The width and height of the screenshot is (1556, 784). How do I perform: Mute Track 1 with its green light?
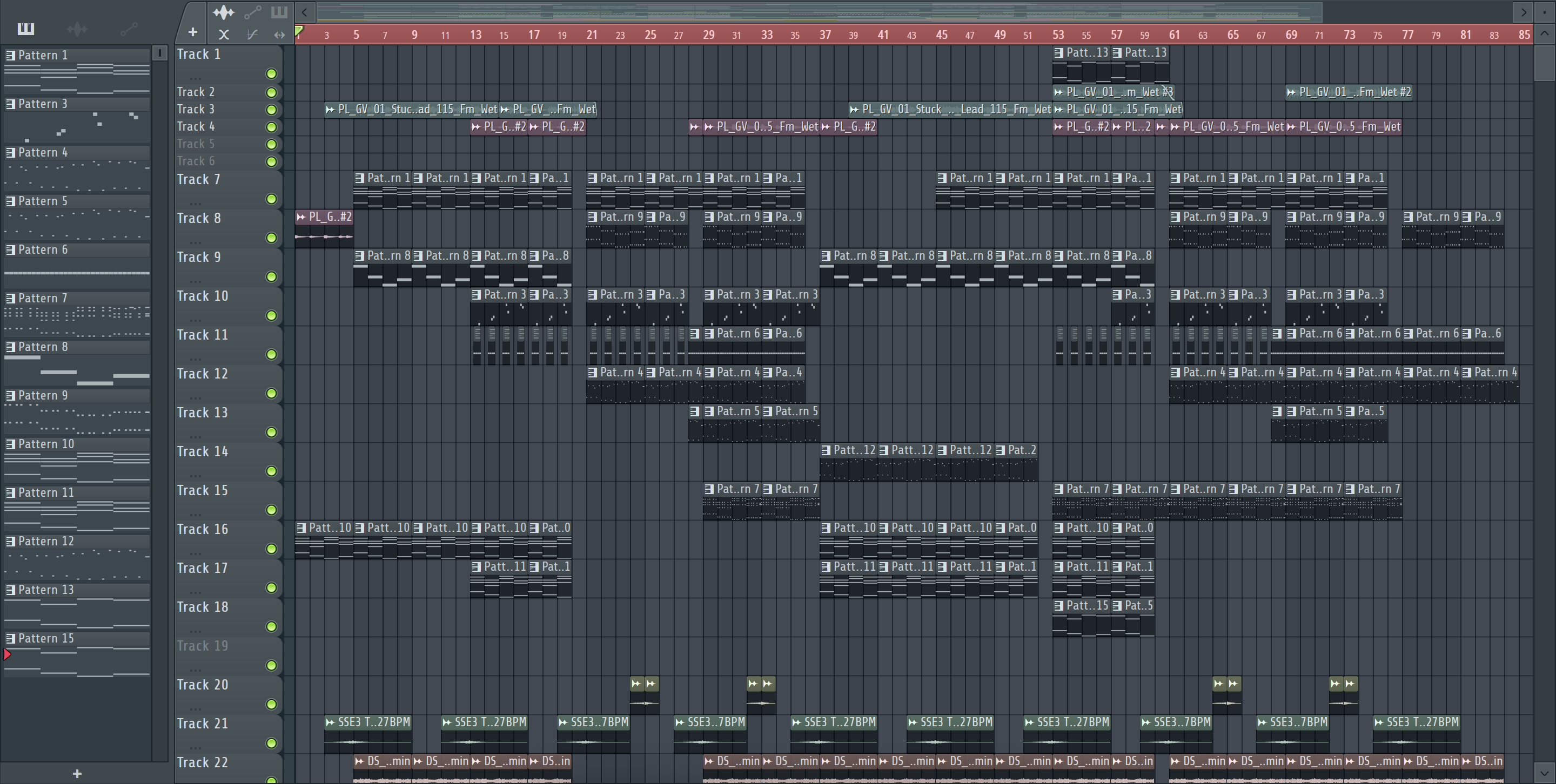[271, 73]
